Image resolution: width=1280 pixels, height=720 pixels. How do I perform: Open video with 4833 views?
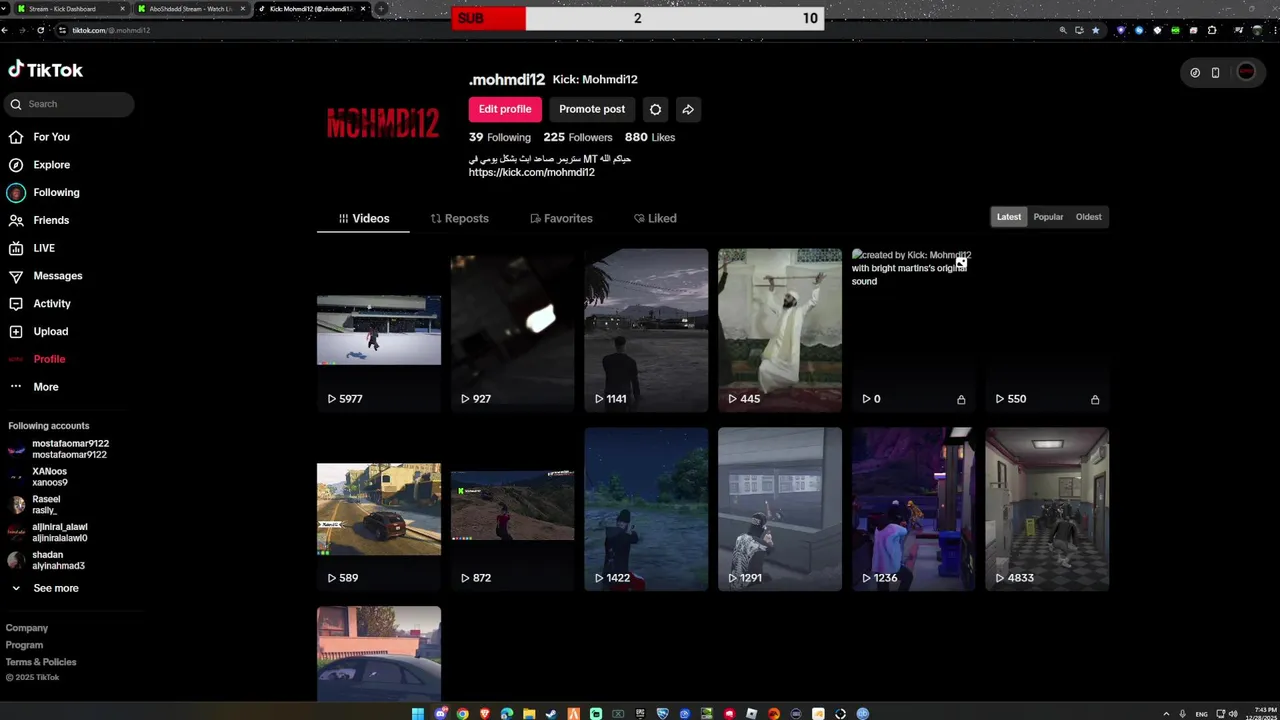1047,509
